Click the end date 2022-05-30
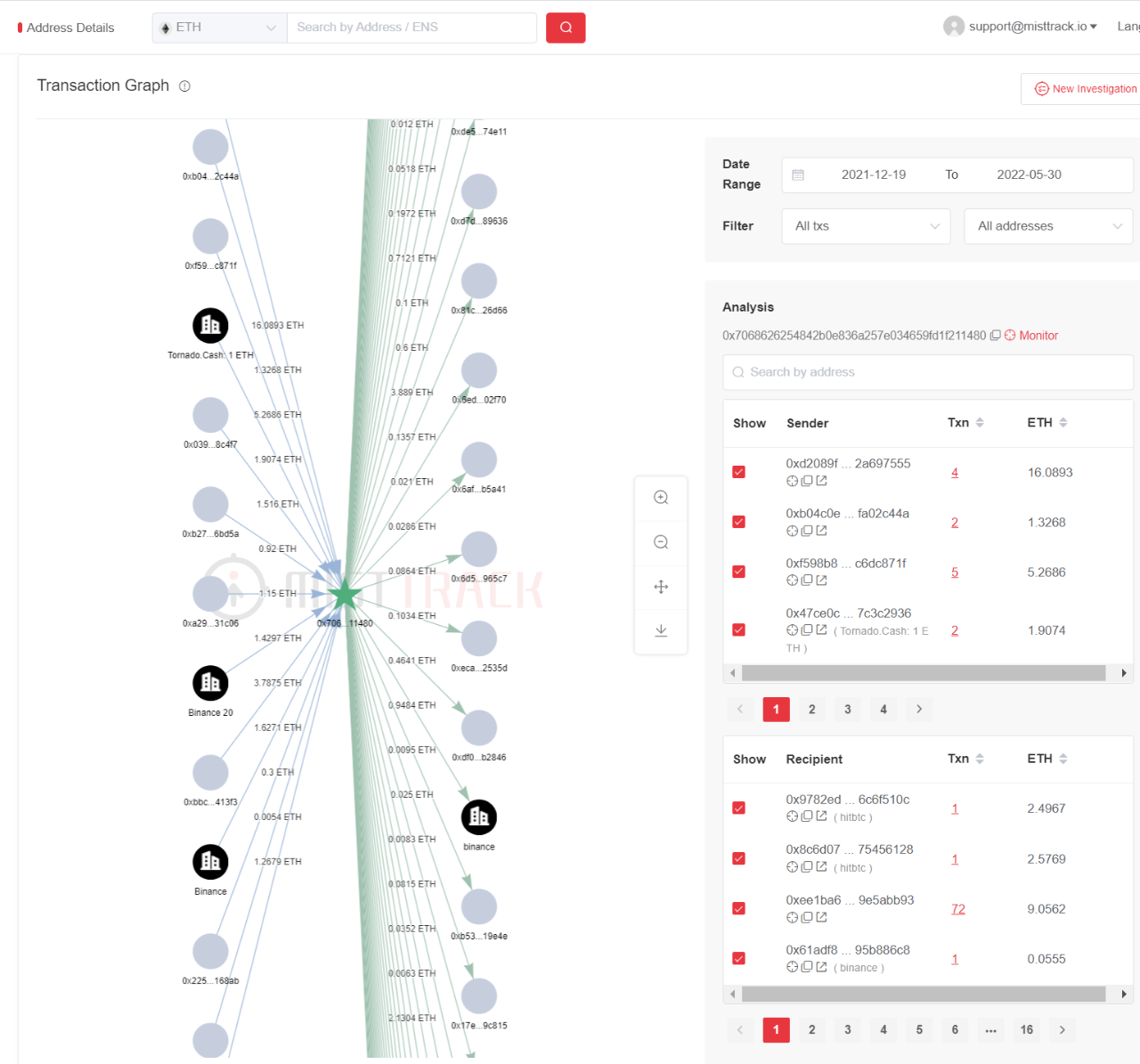Screen dimensions: 1140x1064 [1029, 175]
